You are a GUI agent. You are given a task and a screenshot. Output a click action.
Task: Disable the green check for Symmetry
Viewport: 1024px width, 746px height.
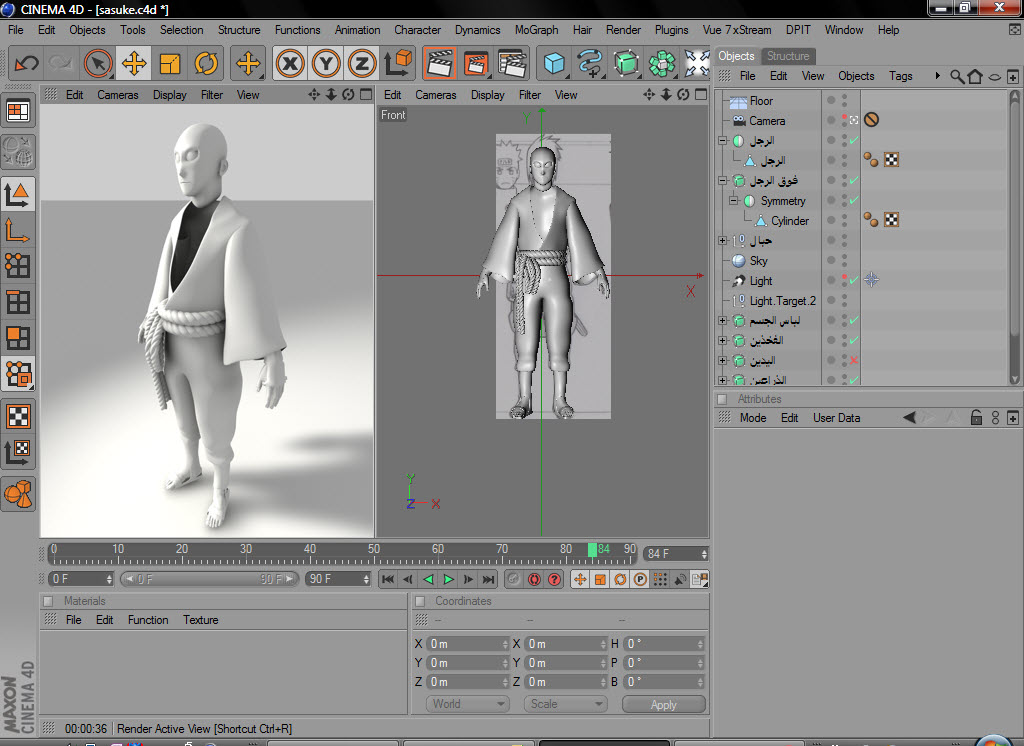click(854, 200)
